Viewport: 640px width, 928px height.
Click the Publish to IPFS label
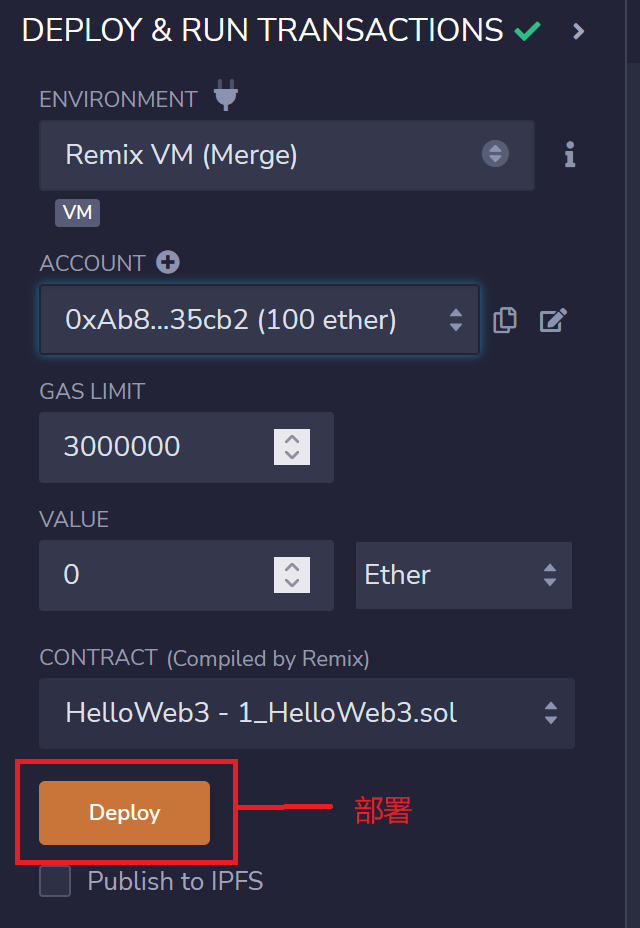(175, 881)
